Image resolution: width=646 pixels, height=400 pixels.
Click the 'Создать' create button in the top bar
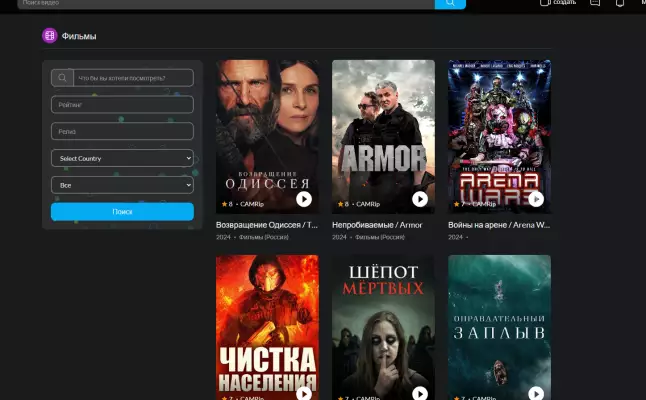[558, 2]
